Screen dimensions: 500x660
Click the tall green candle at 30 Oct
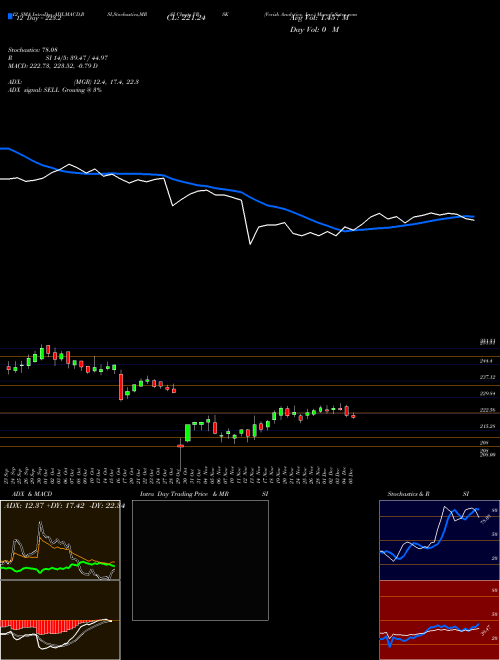click(188, 433)
